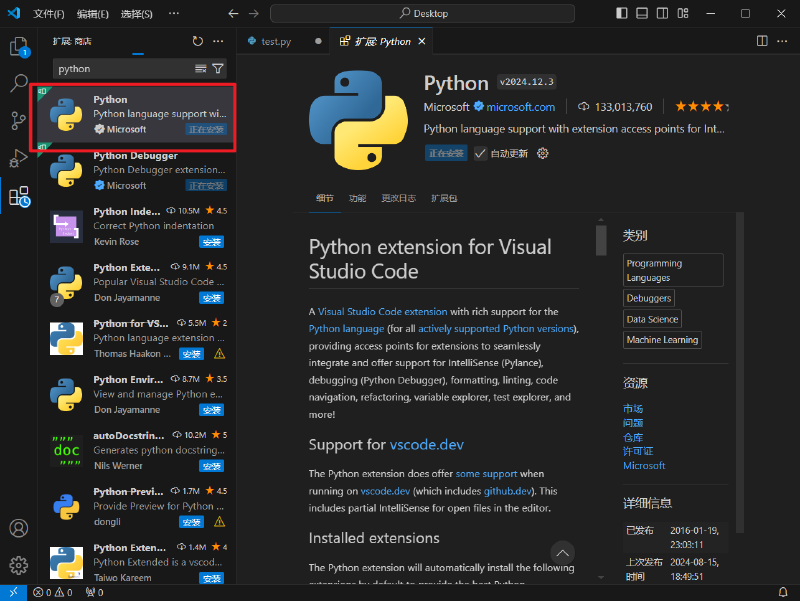Select the 更改日志 changelog tab

[x=398, y=198]
